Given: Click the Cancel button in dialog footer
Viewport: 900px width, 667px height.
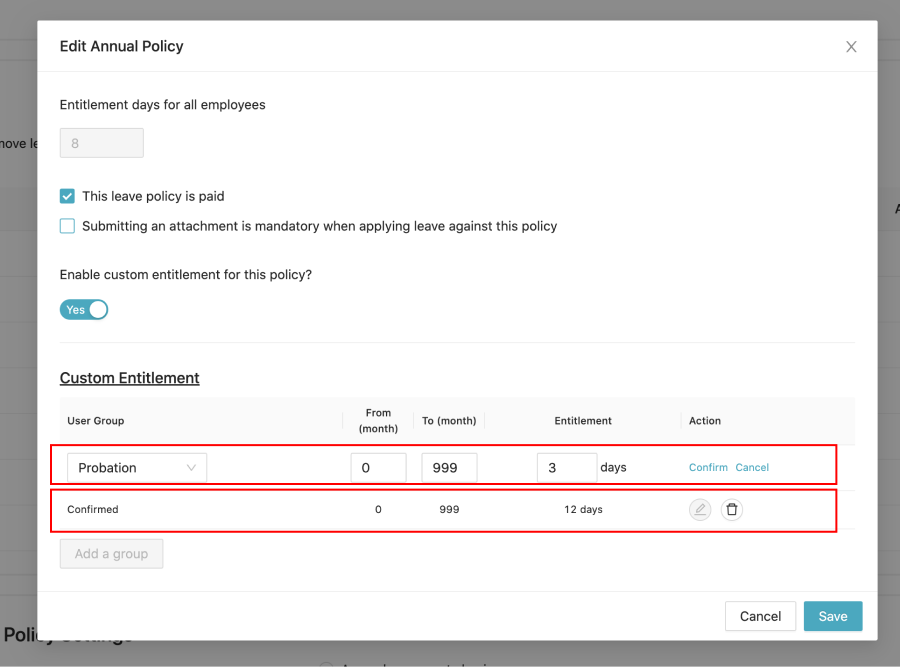Looking at the screenshot, I should [x=760, y=616].
